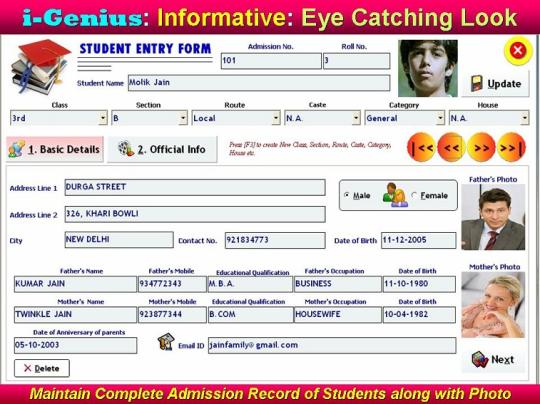Click the Email ID field jainfamily@gmail.com
Viewport: 540px width, 404px height.
pyautogui.click(x=332, y=345)
